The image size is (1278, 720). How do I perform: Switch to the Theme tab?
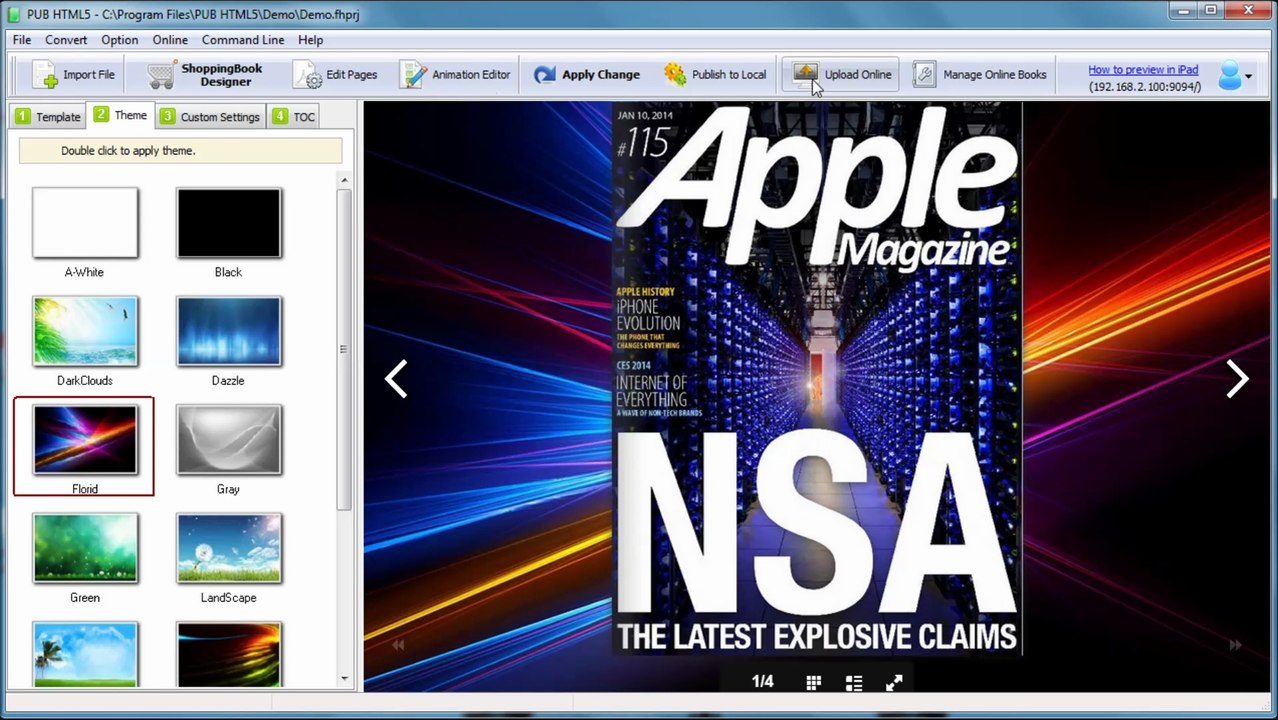(120, 115)
